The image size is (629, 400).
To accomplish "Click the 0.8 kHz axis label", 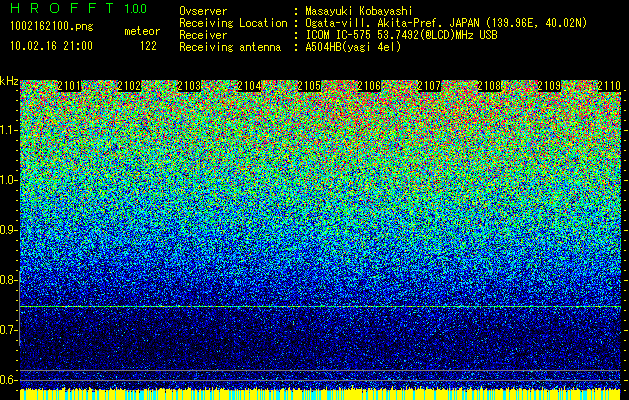I will pos(9,280).
